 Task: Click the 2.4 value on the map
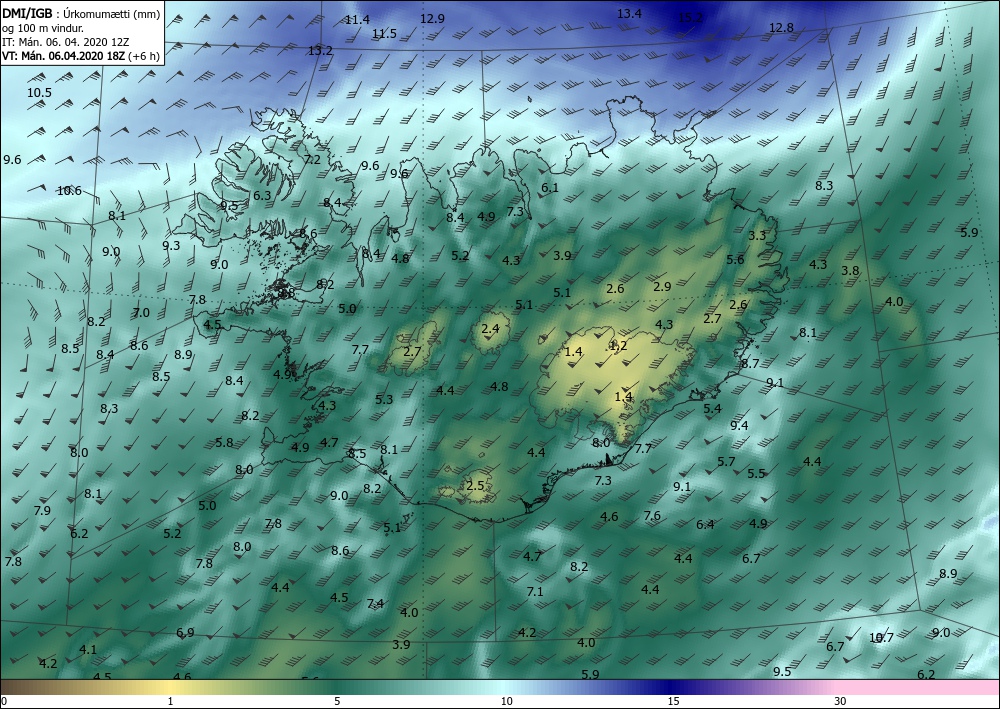[x=490, y=329]
